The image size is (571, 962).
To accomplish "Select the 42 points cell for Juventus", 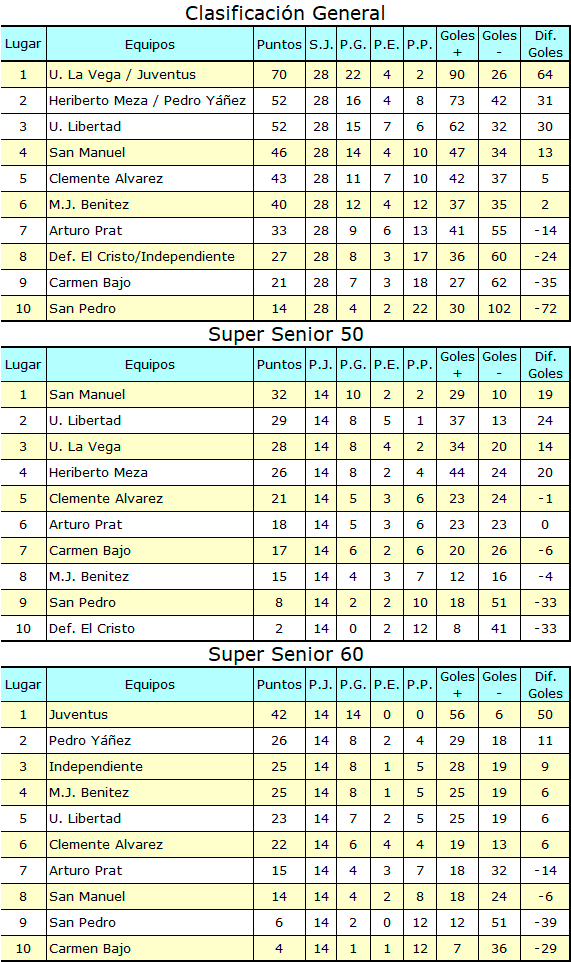I will (x=279, y=715).
